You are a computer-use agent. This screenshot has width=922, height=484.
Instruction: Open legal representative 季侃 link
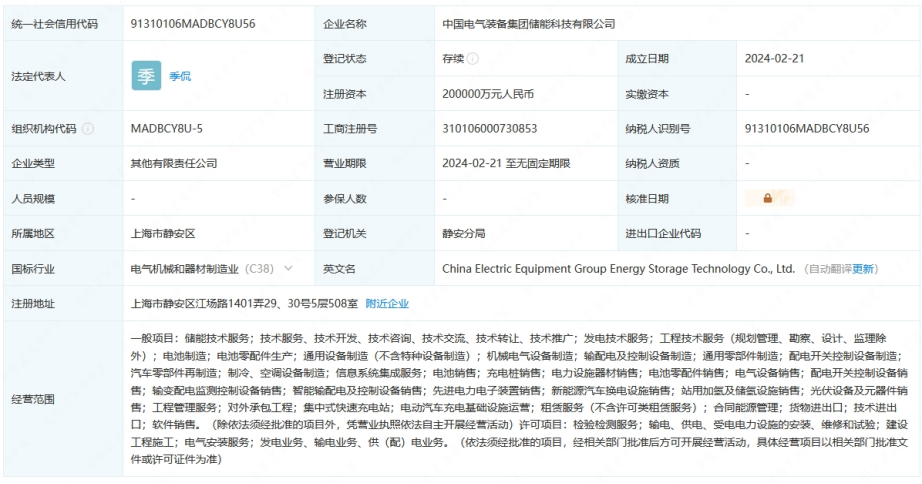(179, 76)
